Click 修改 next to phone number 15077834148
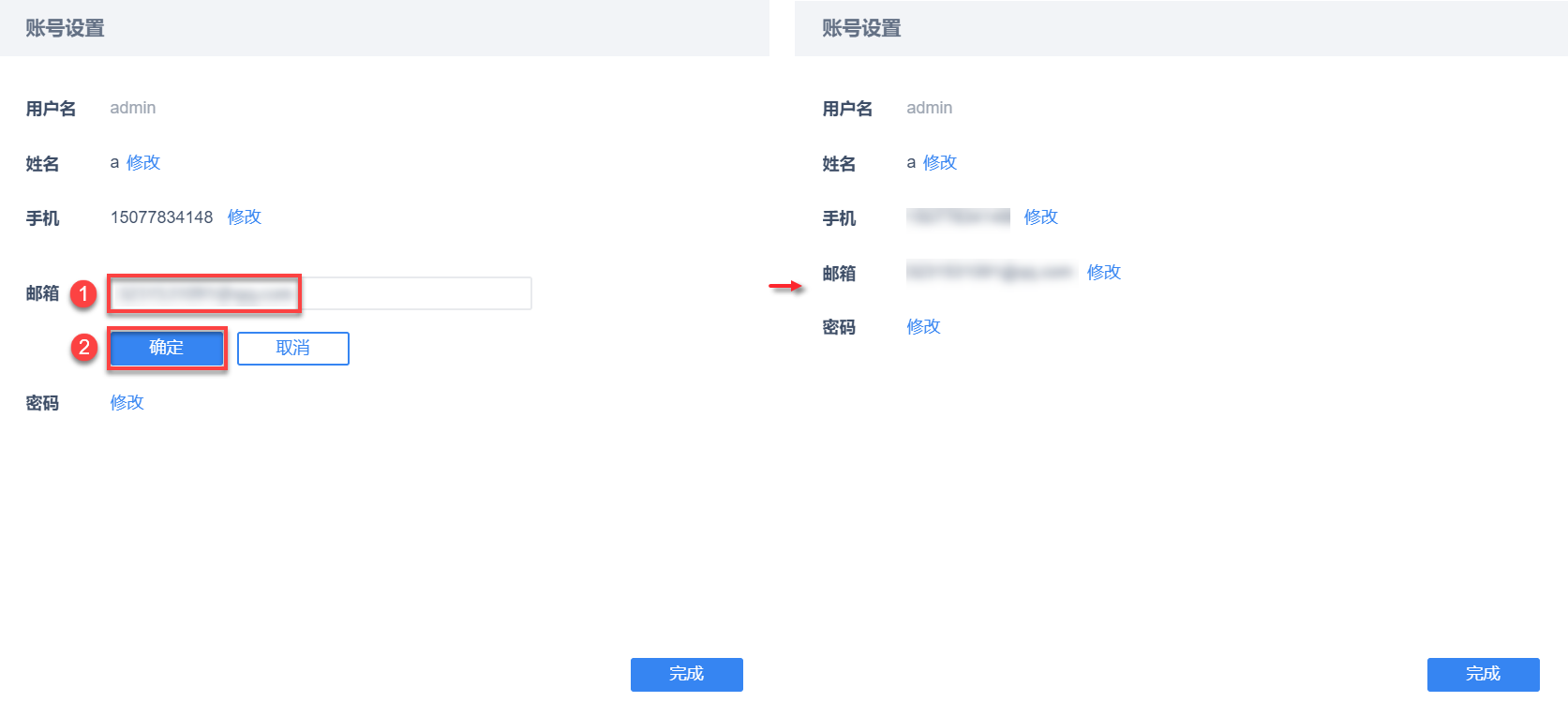 (x=245, y=217)
